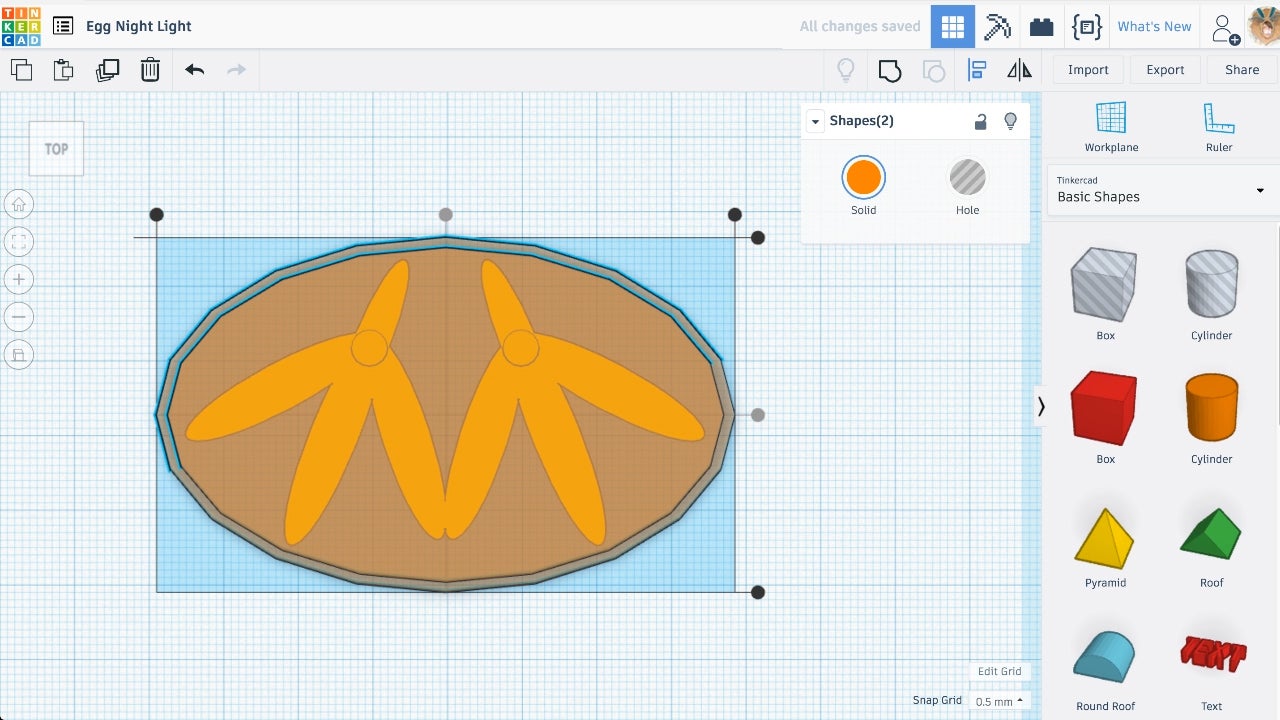Viewport: 1280px width, 720px height.
Task: Click the Paste icon in the toolbar
Action: (x=63, y=70)
